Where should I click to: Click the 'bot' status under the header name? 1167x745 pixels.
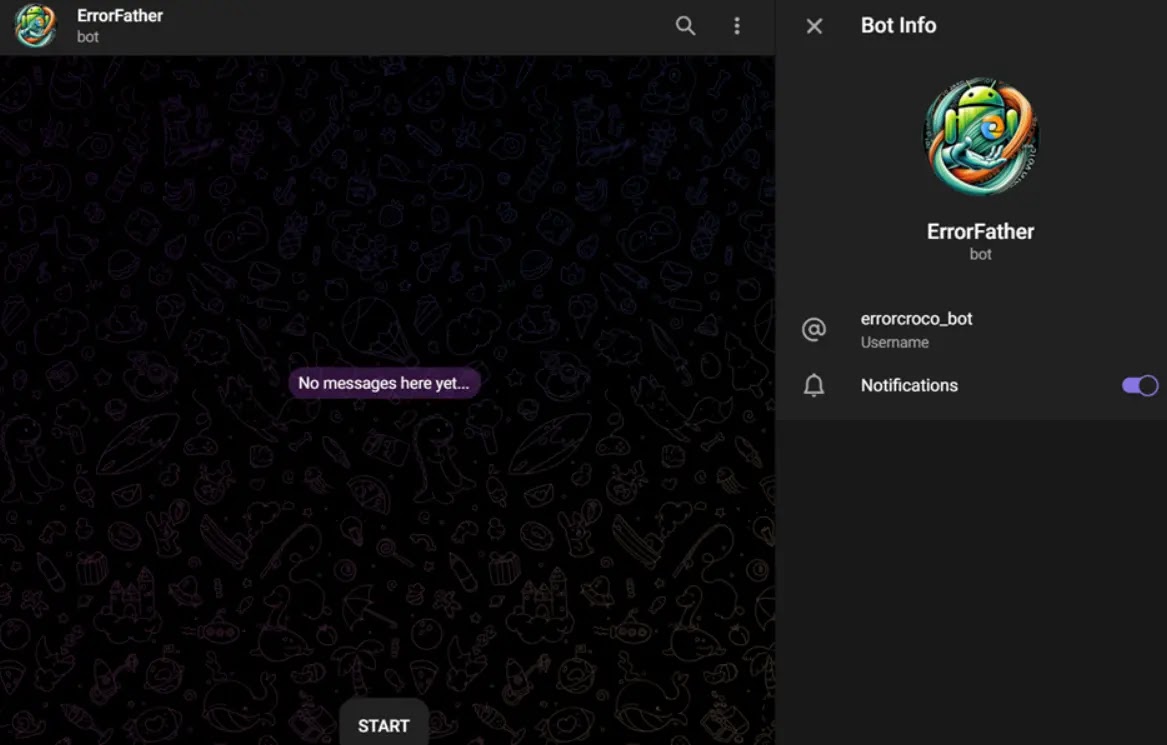click(x=88, y=36)
